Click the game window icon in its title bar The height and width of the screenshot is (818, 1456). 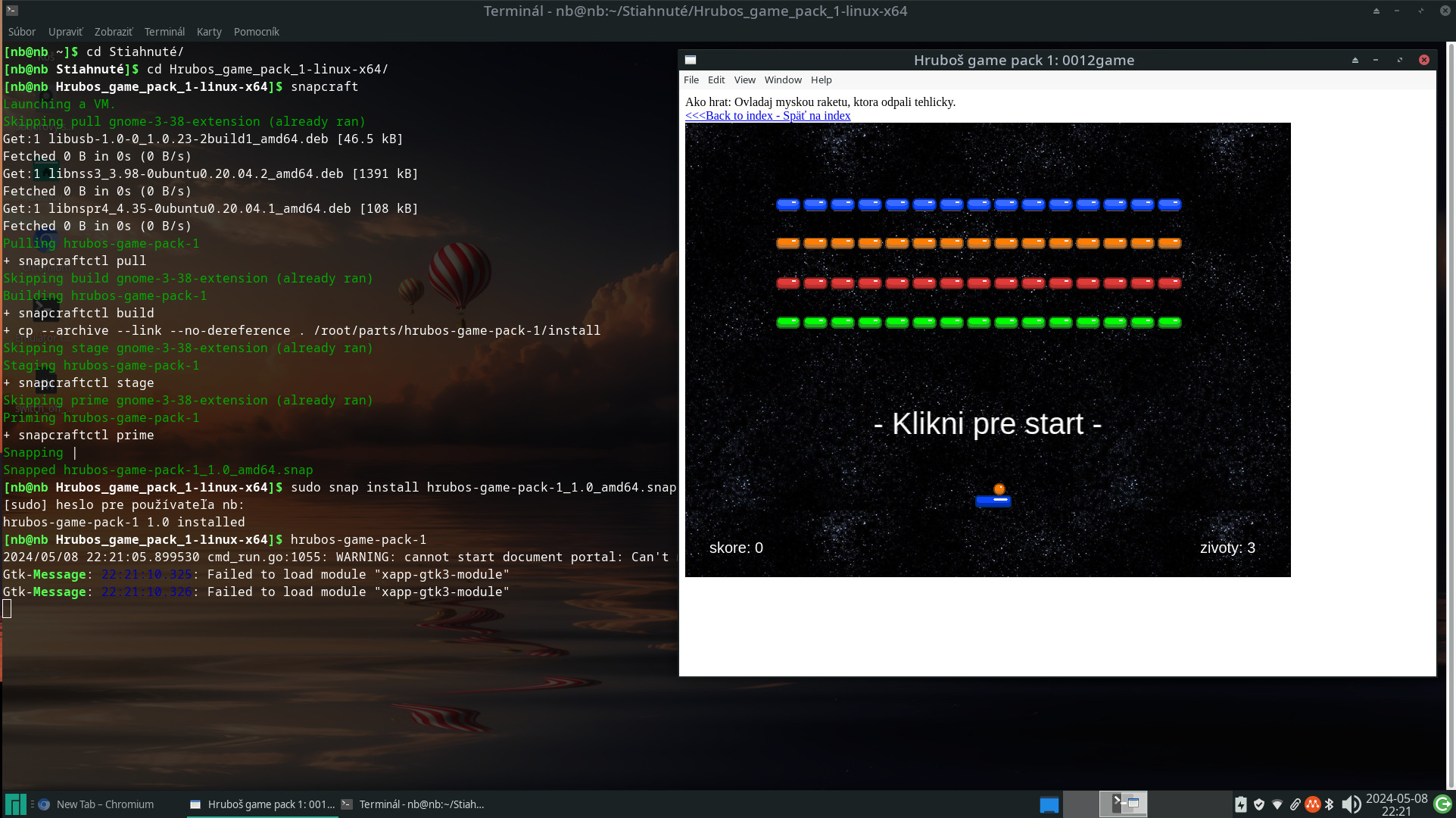tap(691, 59)
